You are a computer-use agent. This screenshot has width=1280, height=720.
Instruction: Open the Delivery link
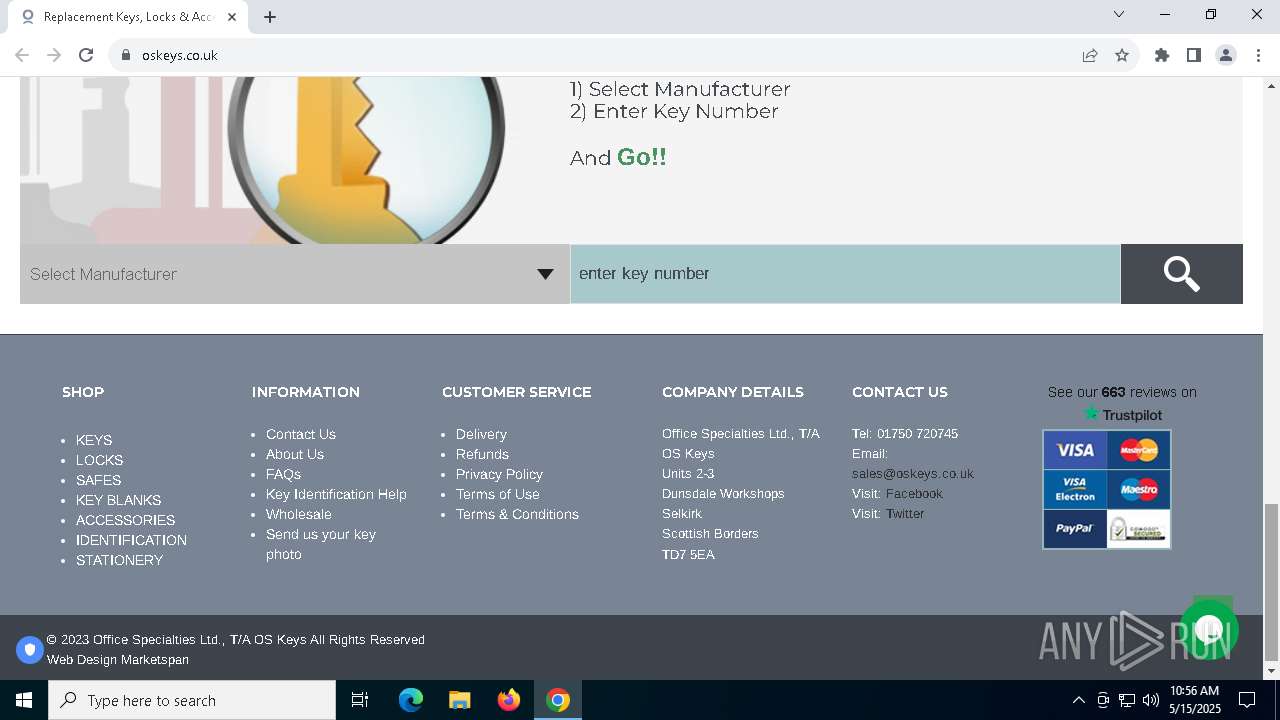[481, 434]
